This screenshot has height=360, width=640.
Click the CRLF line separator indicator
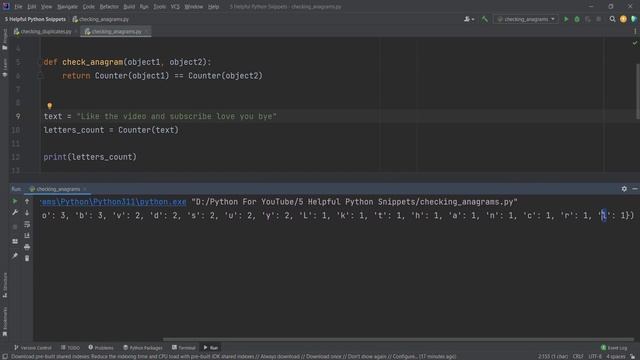(578, 356)
